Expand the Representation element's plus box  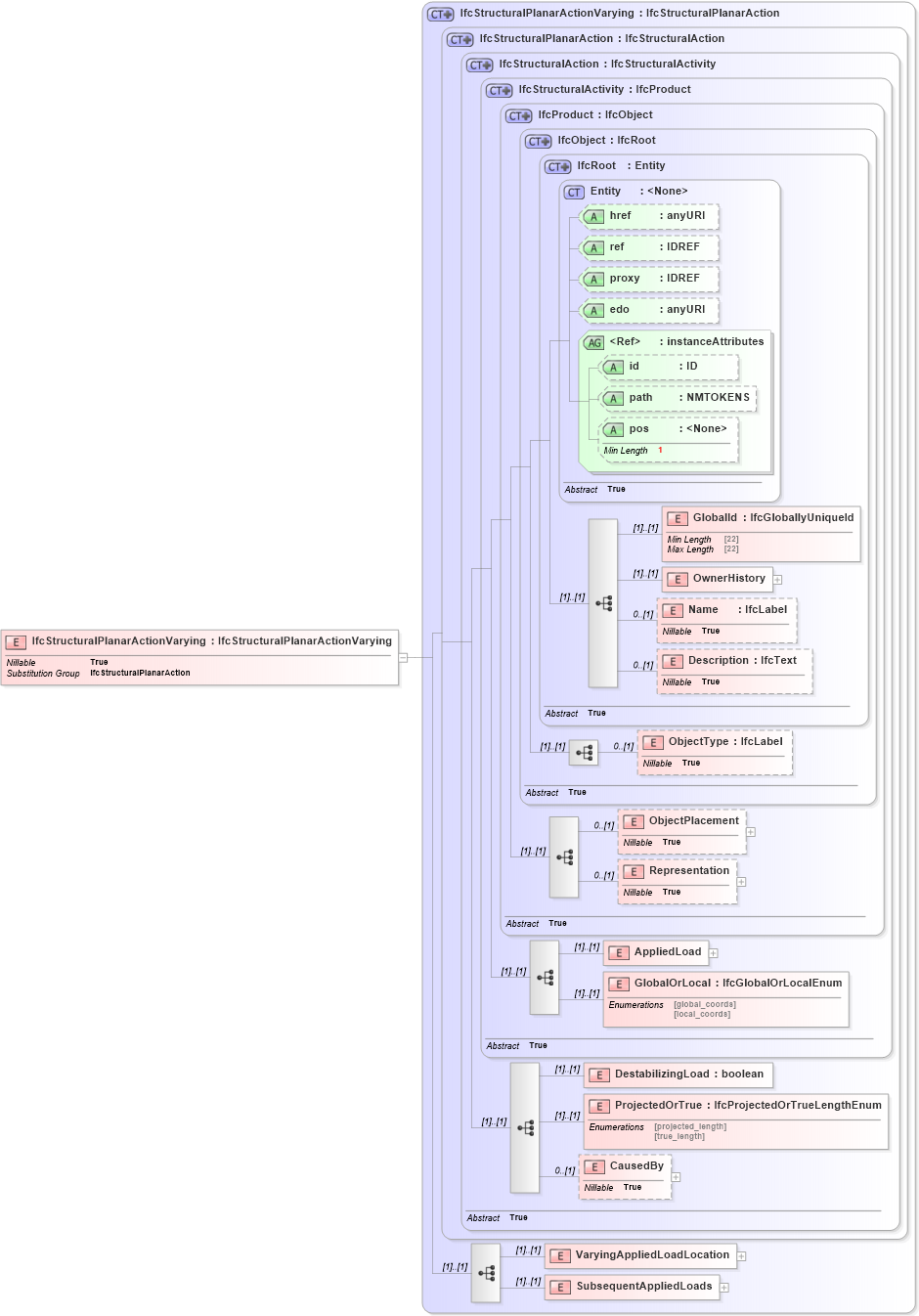[742, 881]
